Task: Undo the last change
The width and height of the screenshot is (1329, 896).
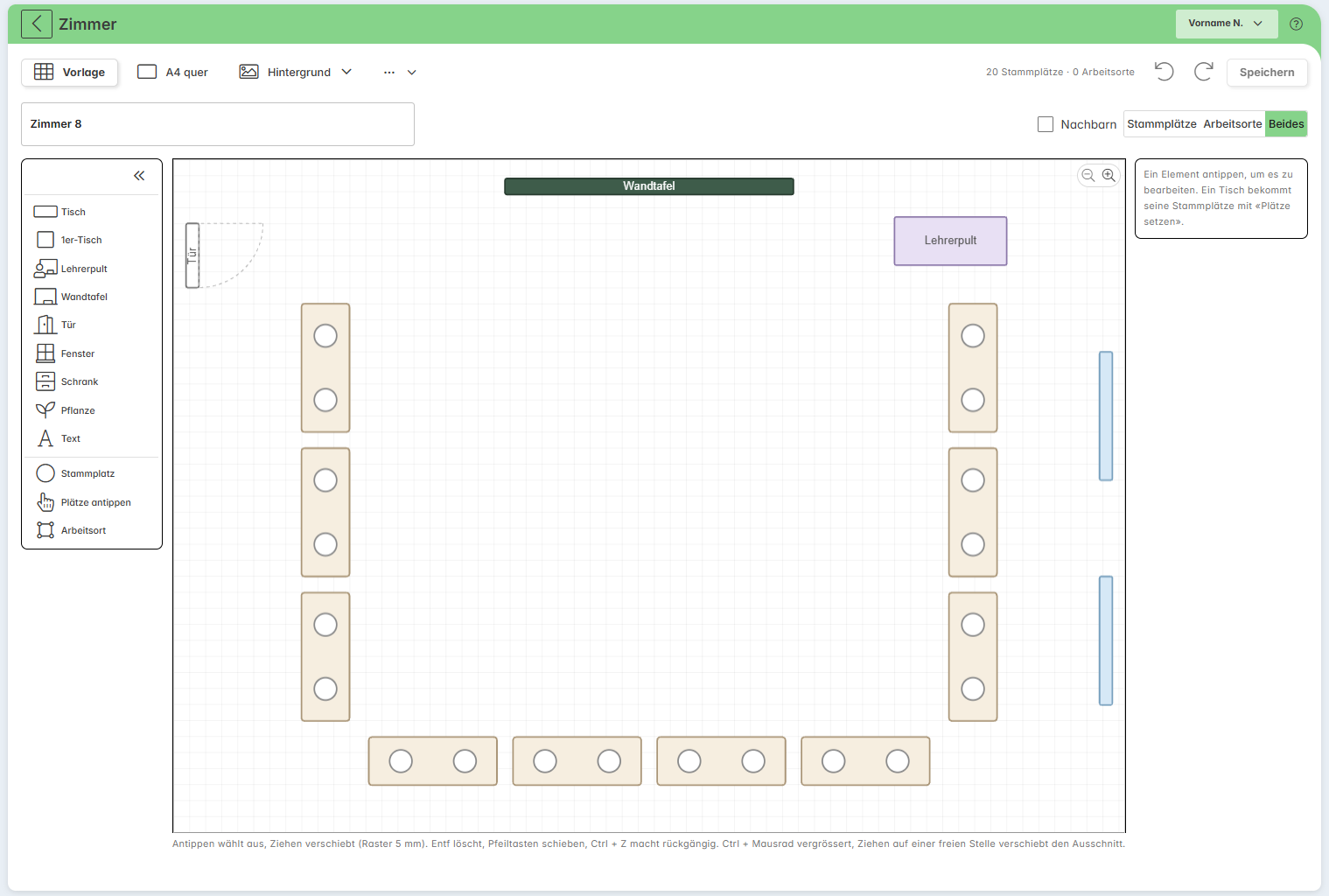Action: pos(1164,72)
